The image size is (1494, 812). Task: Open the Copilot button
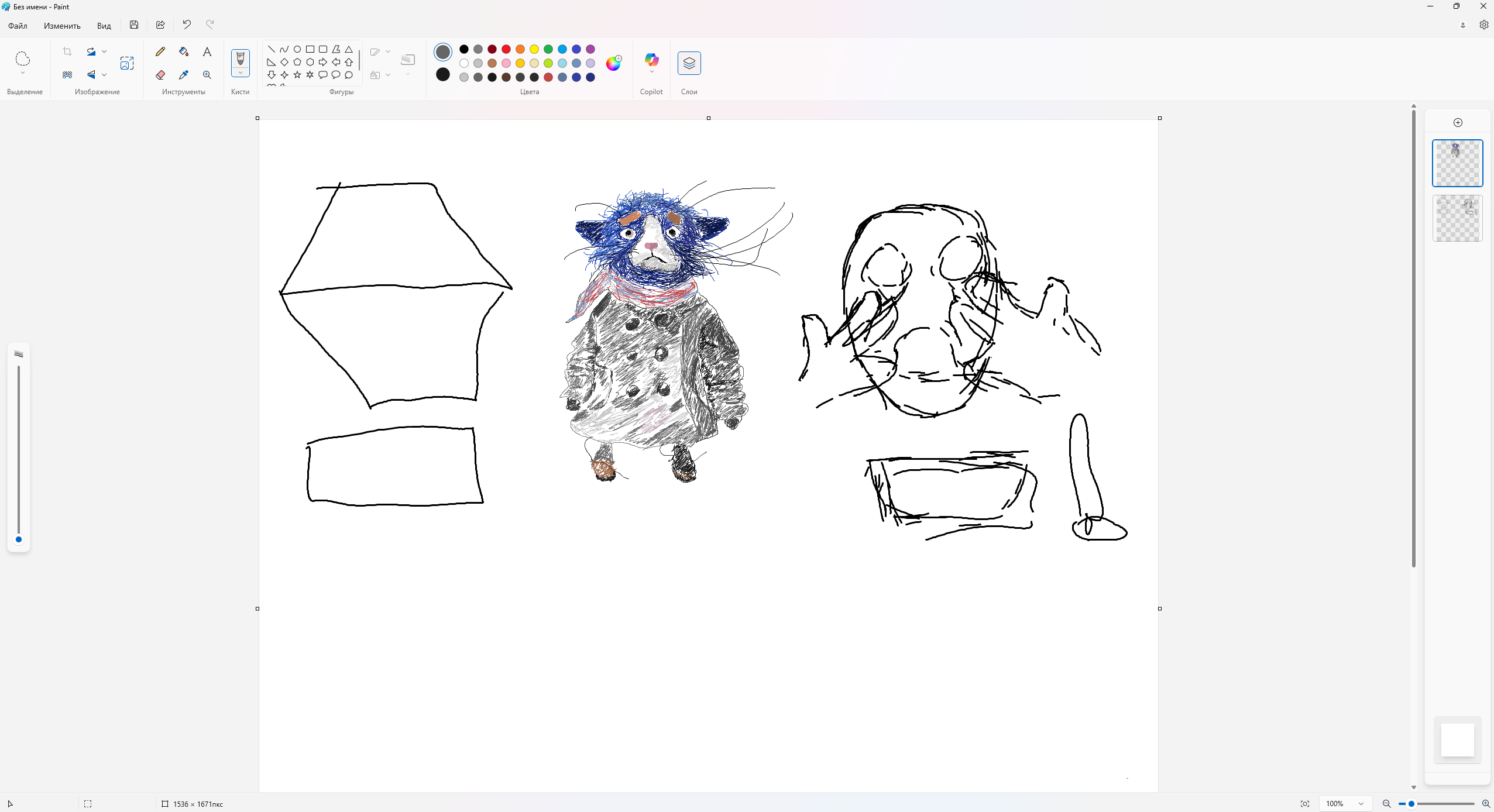(x=651, y=60)
